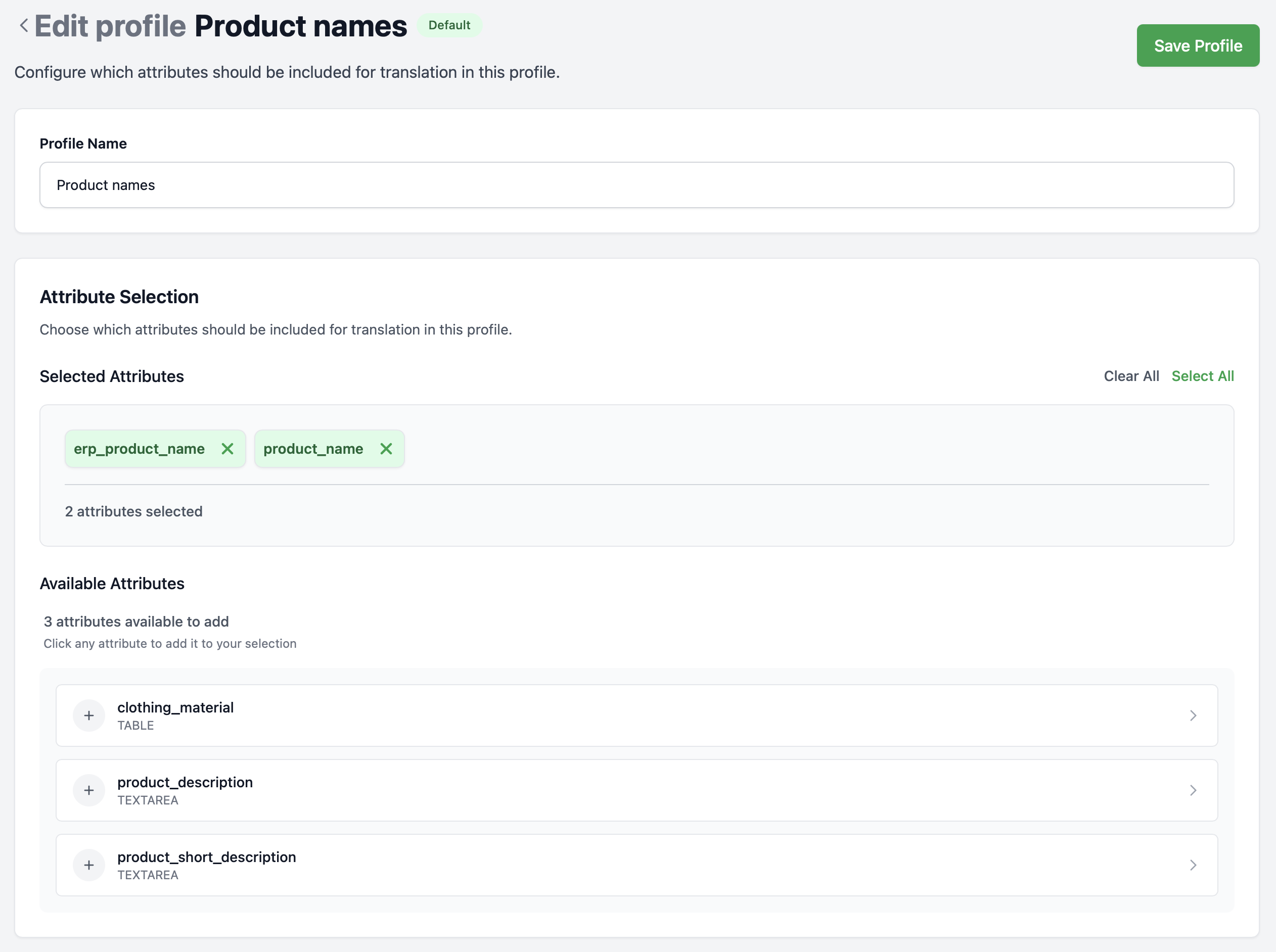Click the erp_product_name tag label

tap(139, 449)
